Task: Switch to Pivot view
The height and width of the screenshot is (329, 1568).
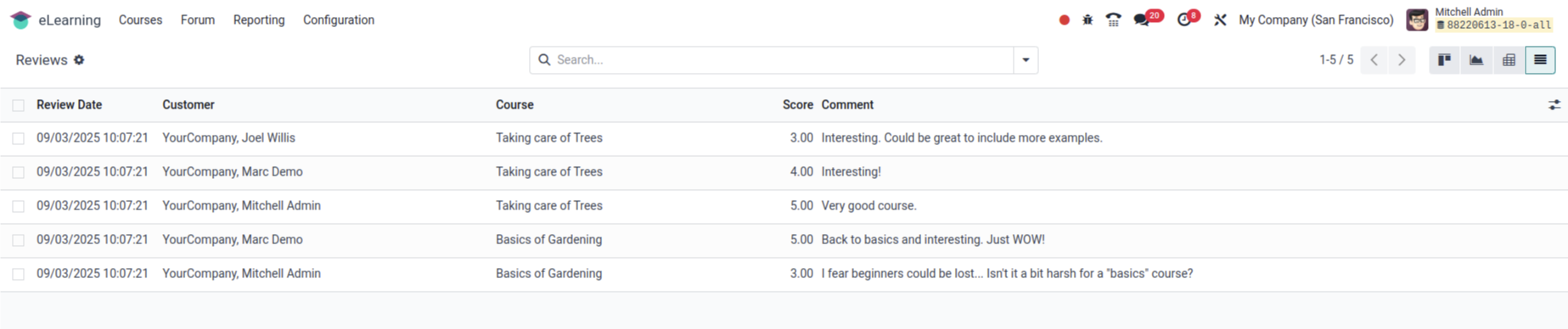Action: (1509, 60)
